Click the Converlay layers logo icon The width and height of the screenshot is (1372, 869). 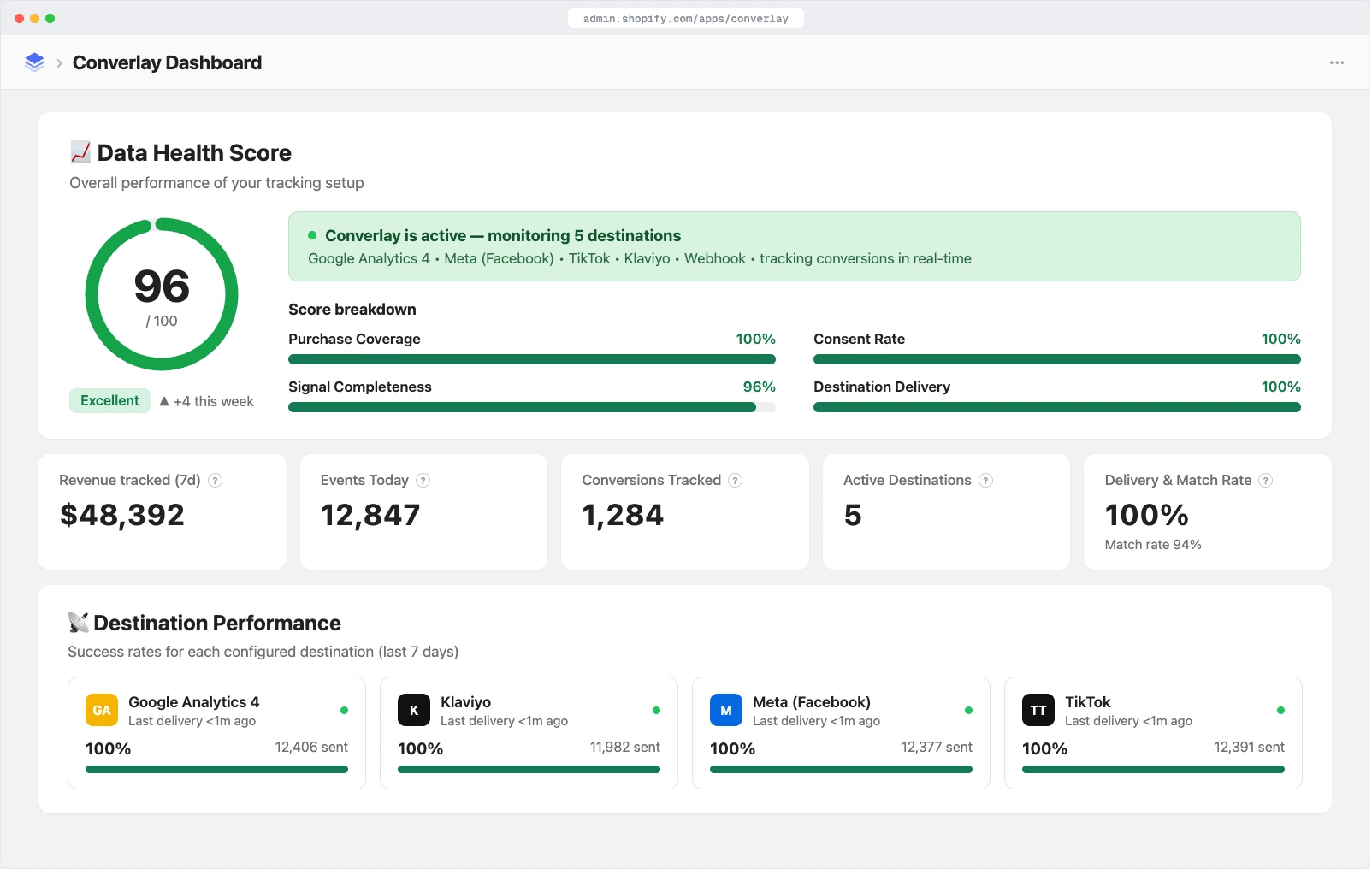click(x=34, y=62)
